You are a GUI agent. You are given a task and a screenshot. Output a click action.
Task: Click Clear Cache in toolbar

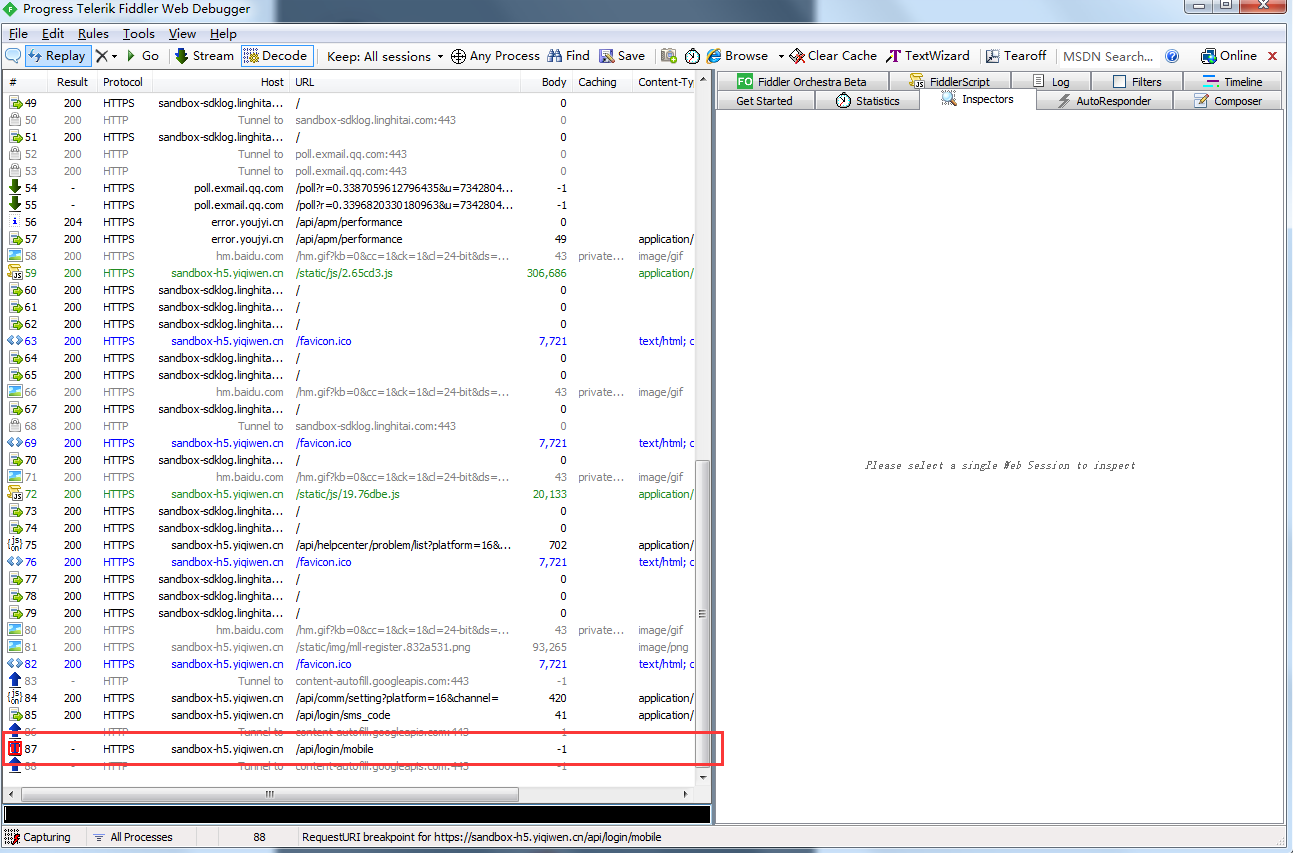[833, 56]
